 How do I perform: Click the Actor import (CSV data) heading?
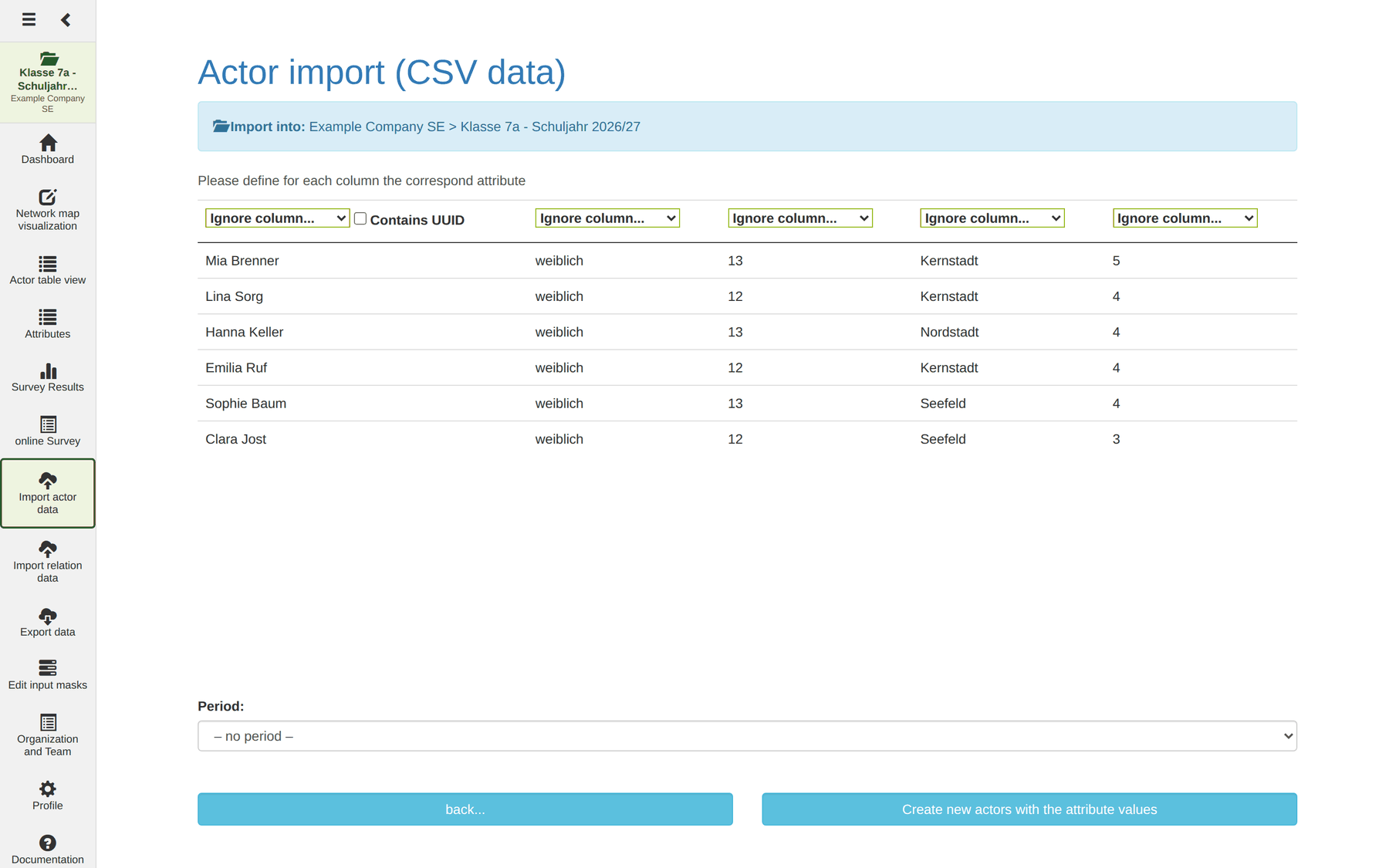pyautogui.click(x=382, y=73)
